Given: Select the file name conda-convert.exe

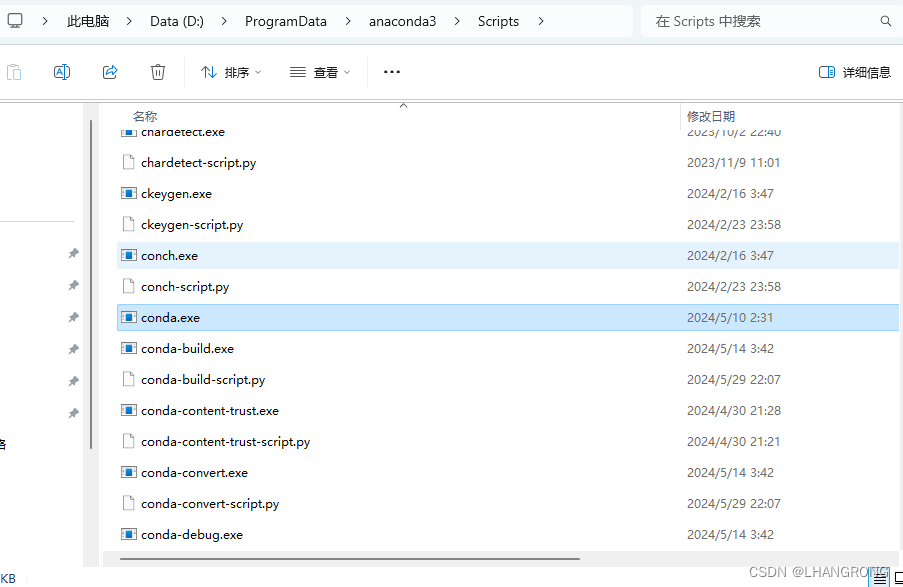Looking at the screenshot, I should [x=194, y=473].
